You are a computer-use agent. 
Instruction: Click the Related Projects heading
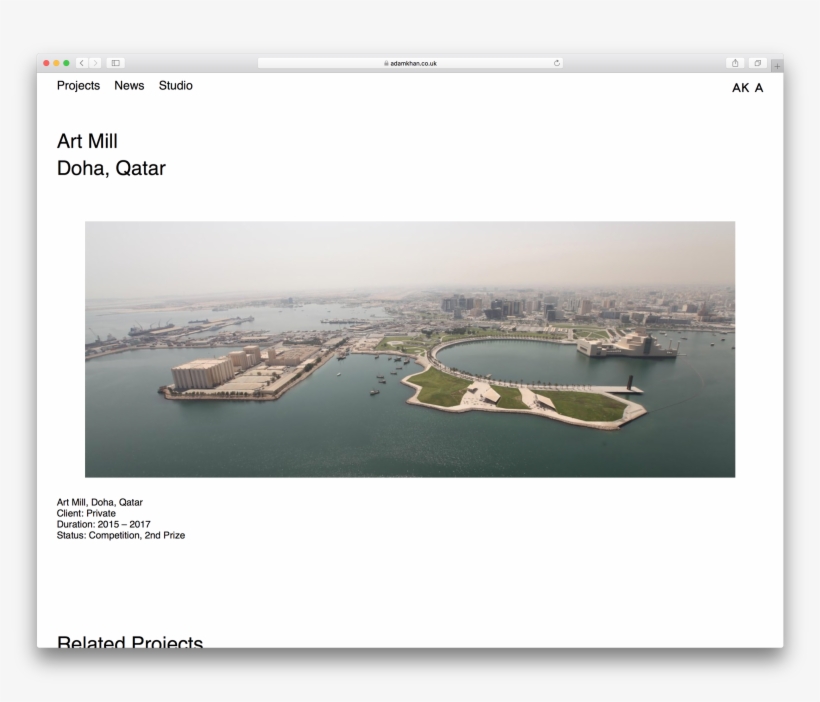[x=130, y=641]
